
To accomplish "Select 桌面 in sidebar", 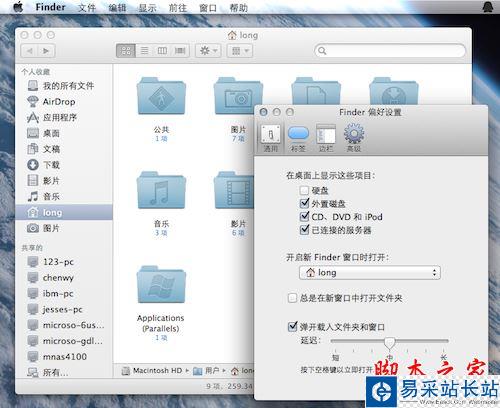I will [64, 133].
